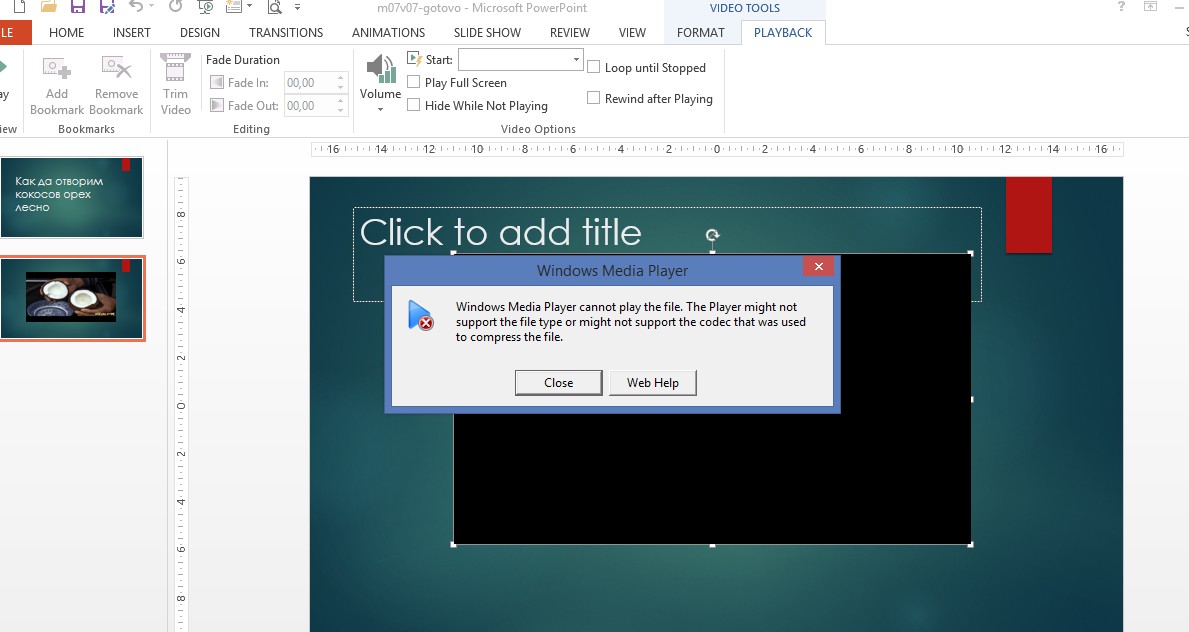Open the Undo history dropdown arrow
The image size is (1189, 632).
point(152,7)
